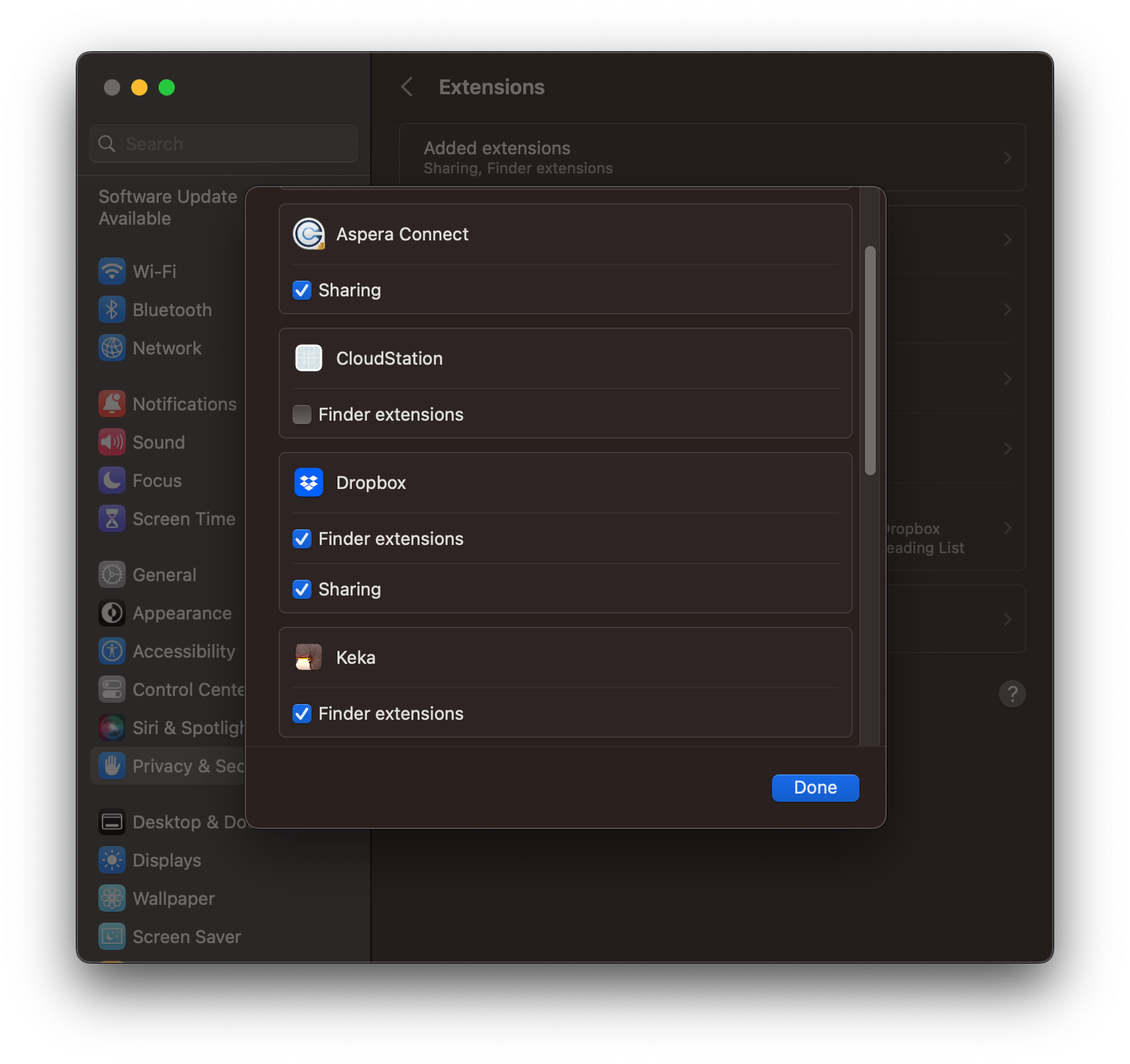1130x1064 pixels.
Task: Uncheck Sharing for Aspera Connect
Action: point(302,290)
